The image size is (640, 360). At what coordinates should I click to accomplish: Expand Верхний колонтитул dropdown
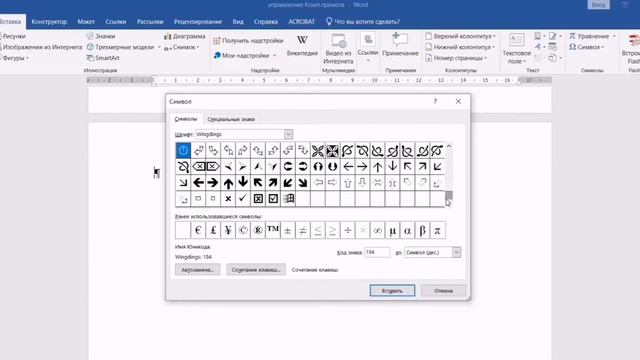tap(494, 36)
